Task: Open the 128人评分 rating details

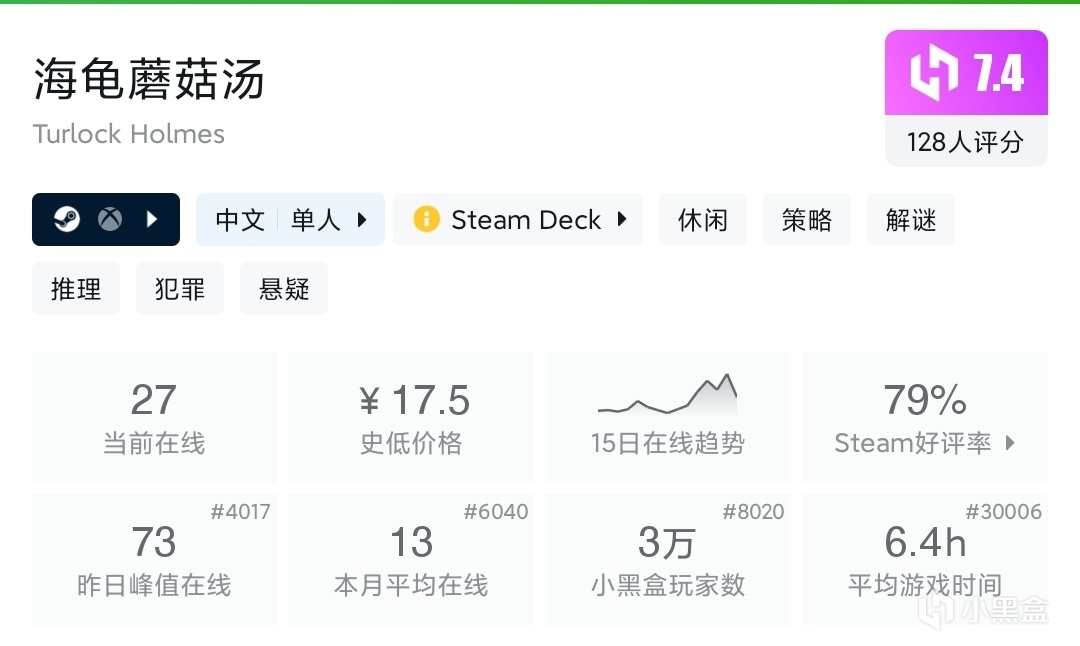Action: [965, 143]
